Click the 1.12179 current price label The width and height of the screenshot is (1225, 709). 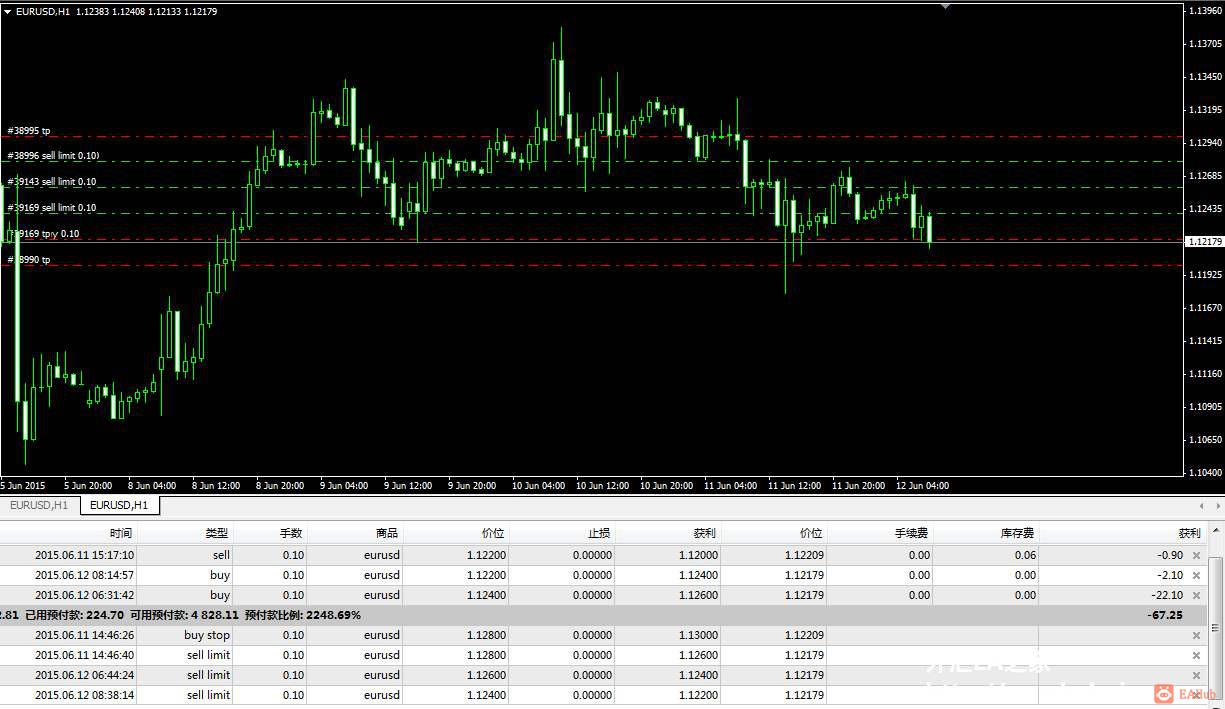1203,241
